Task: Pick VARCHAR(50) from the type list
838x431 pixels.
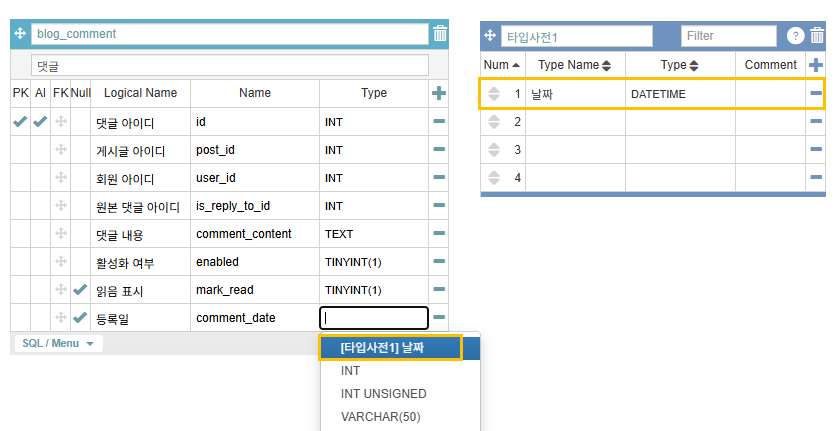Action: tap(383, 417)
